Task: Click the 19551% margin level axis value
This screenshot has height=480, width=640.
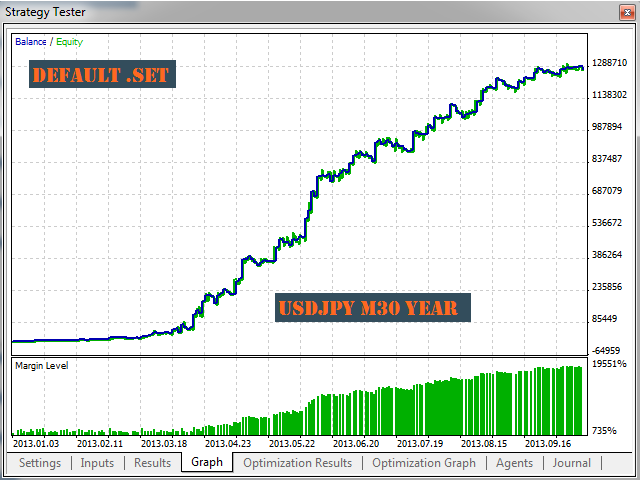Action: 609,365
